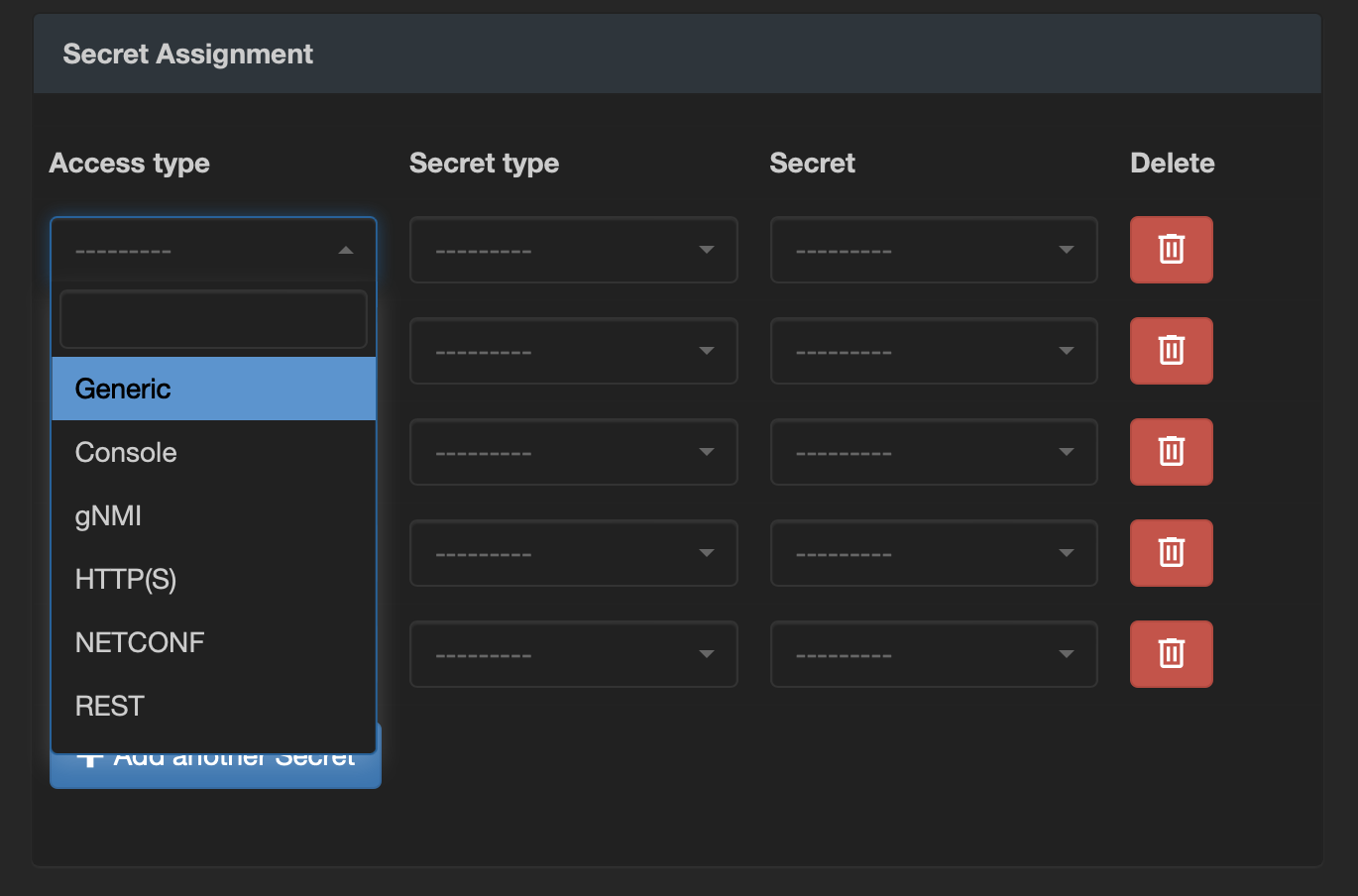Click the trash icon in the second row
Image resolution: width=1358 pixels, height=896 pixels.
(x=1171, y=351)
